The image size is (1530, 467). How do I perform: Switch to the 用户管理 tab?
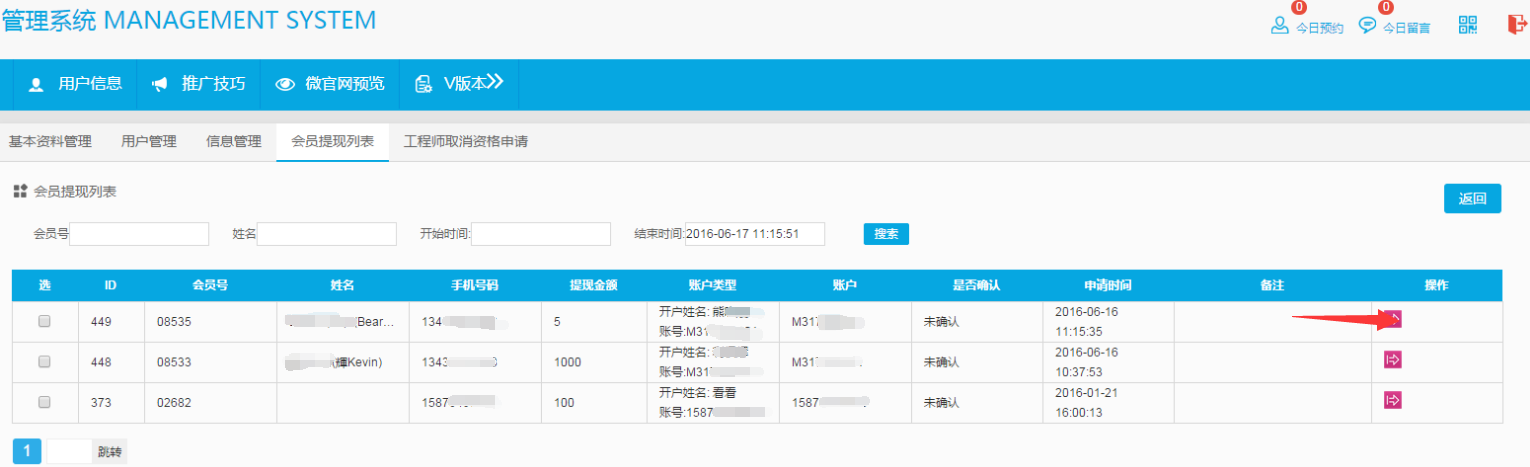click(148, 142)
